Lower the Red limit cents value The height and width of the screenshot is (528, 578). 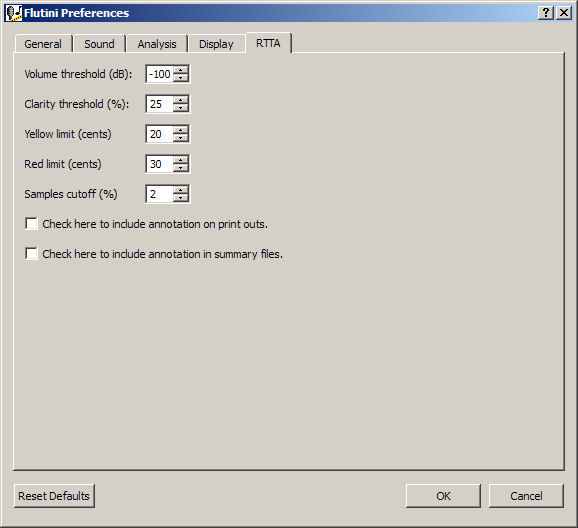pyautogui.click(x=181, y=168)
